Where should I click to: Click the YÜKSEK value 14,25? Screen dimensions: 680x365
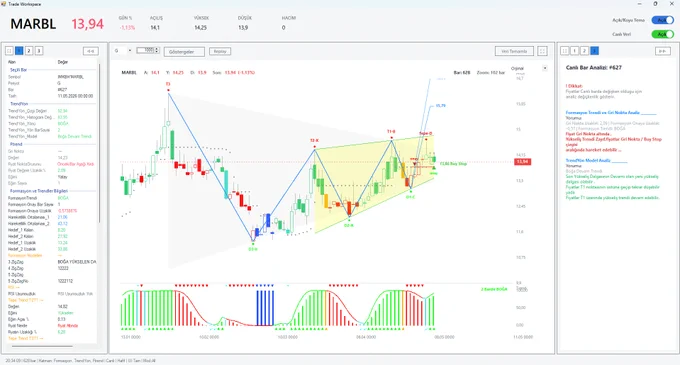tap(200, 28)
